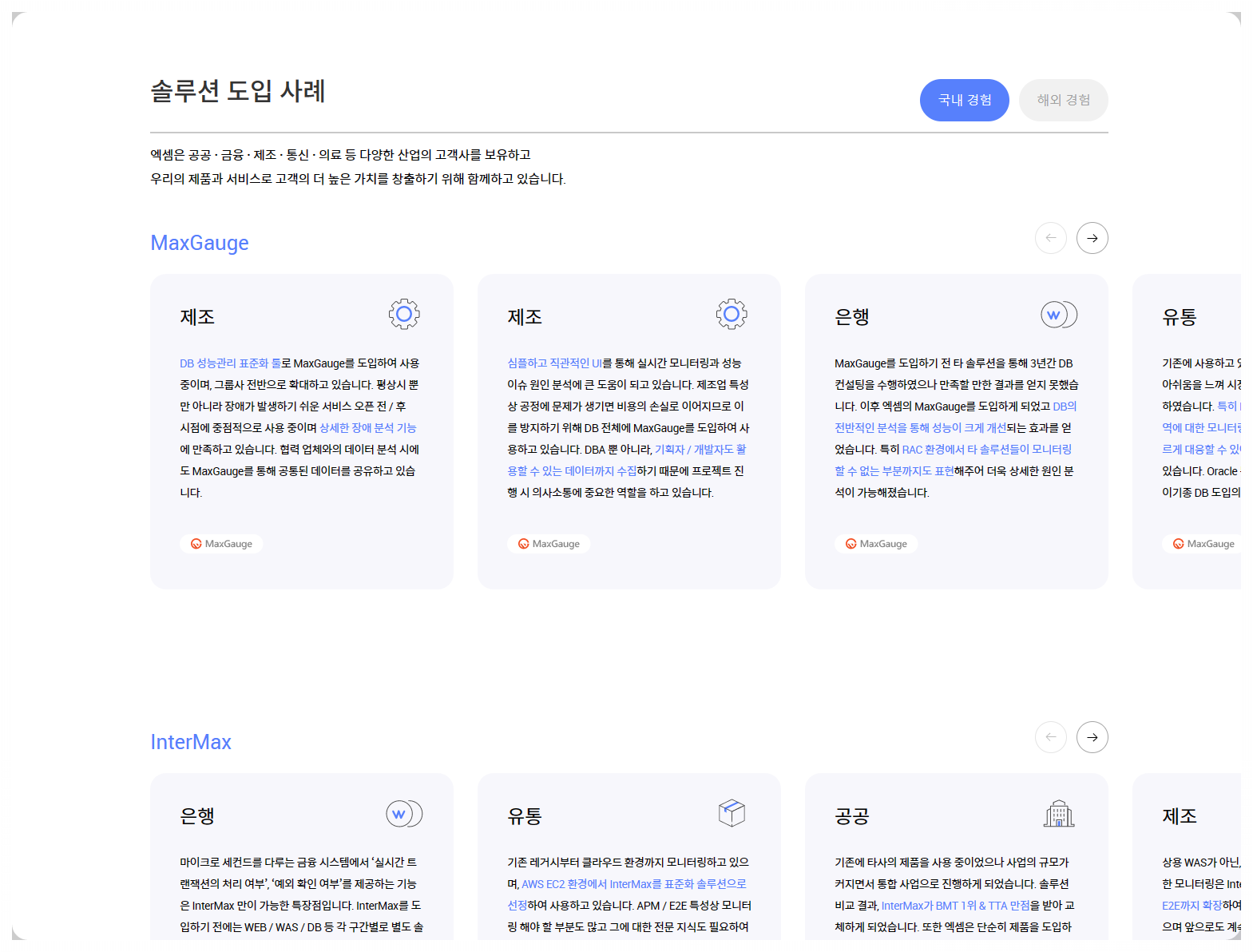Click the 솔루션 도입 사례 page title
The width and height of the screenshot is (1253, 952).
coord(238,91)
